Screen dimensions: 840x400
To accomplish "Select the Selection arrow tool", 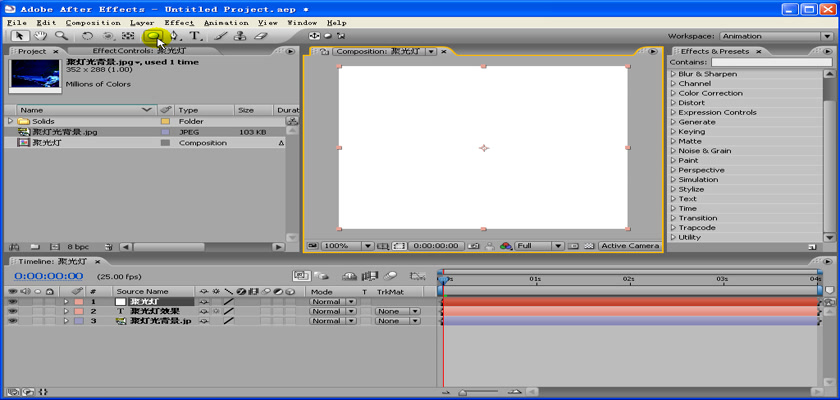I will (x=20, y=36).
